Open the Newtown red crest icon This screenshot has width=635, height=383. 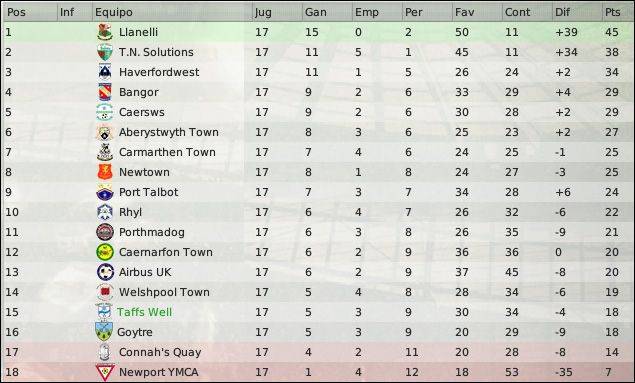point(105,172)
